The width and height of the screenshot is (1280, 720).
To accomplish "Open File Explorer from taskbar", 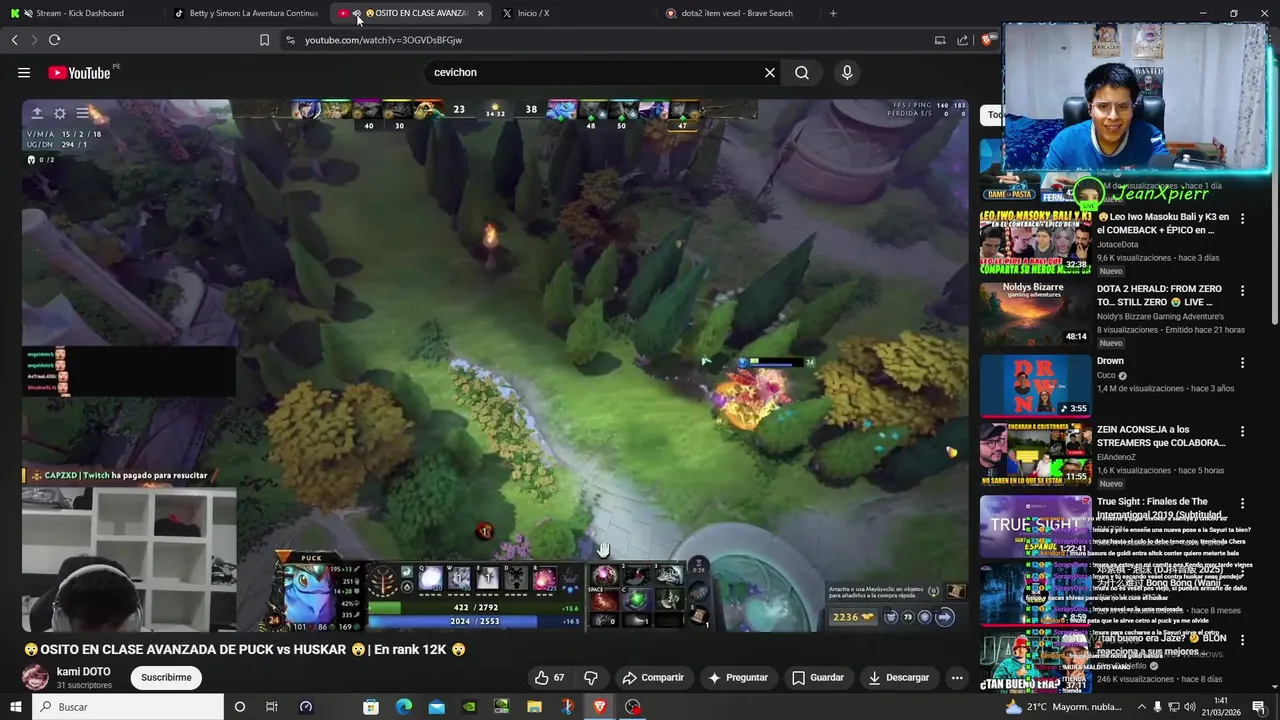I will (x=534, y=707).
